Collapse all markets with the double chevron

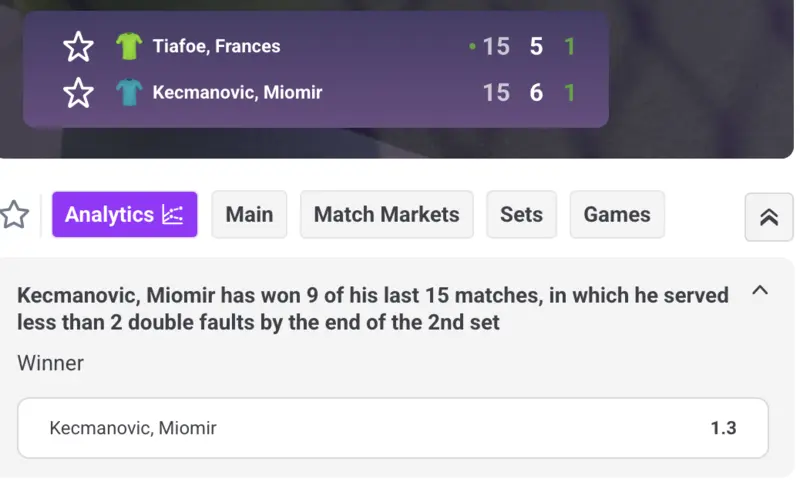pos(768,217)
